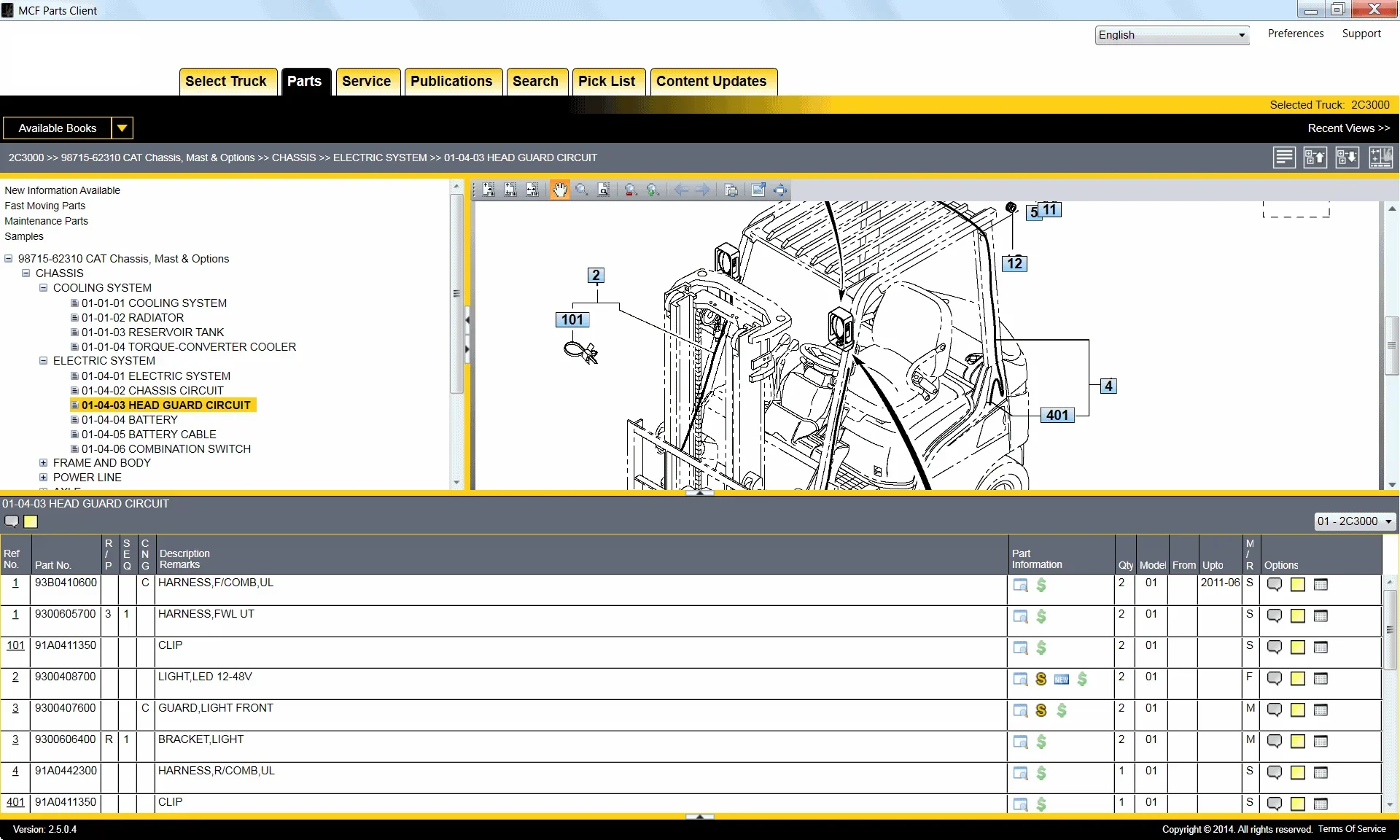Open the print icon in the image toolbar

[732, 190]
